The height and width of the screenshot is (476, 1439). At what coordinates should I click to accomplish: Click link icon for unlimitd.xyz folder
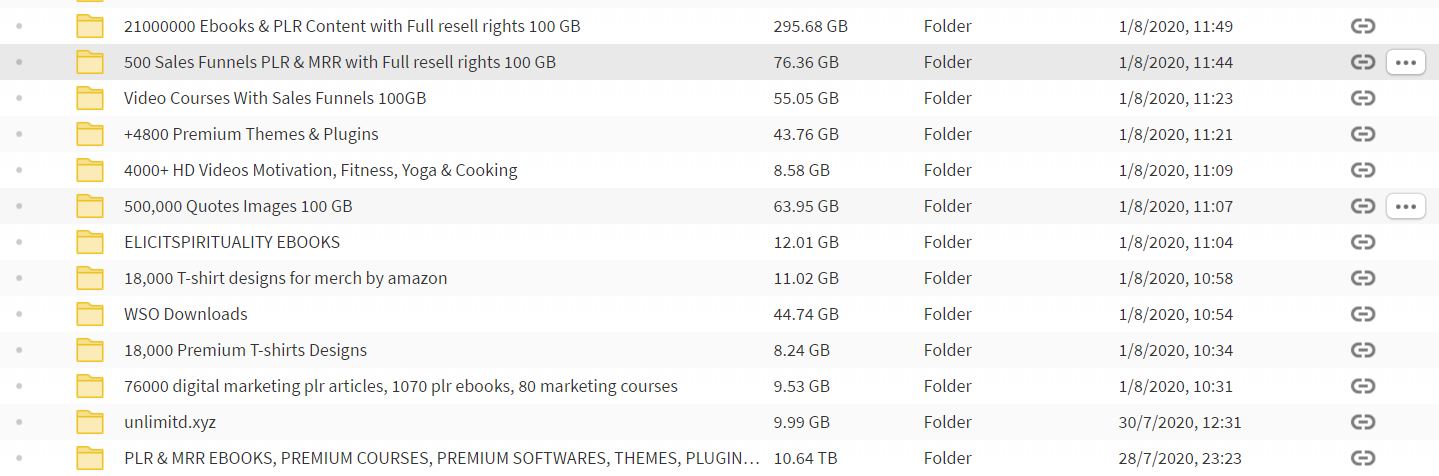[1362, 422]
